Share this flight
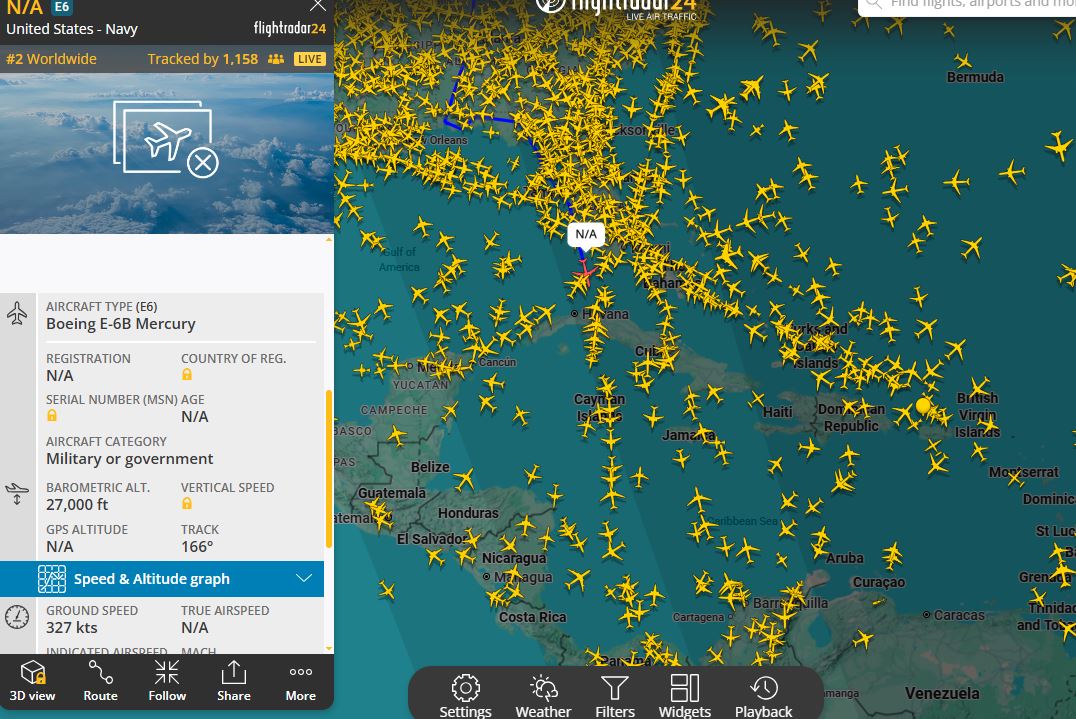This screenshot has height=719, width=1076. click(233, 680)
